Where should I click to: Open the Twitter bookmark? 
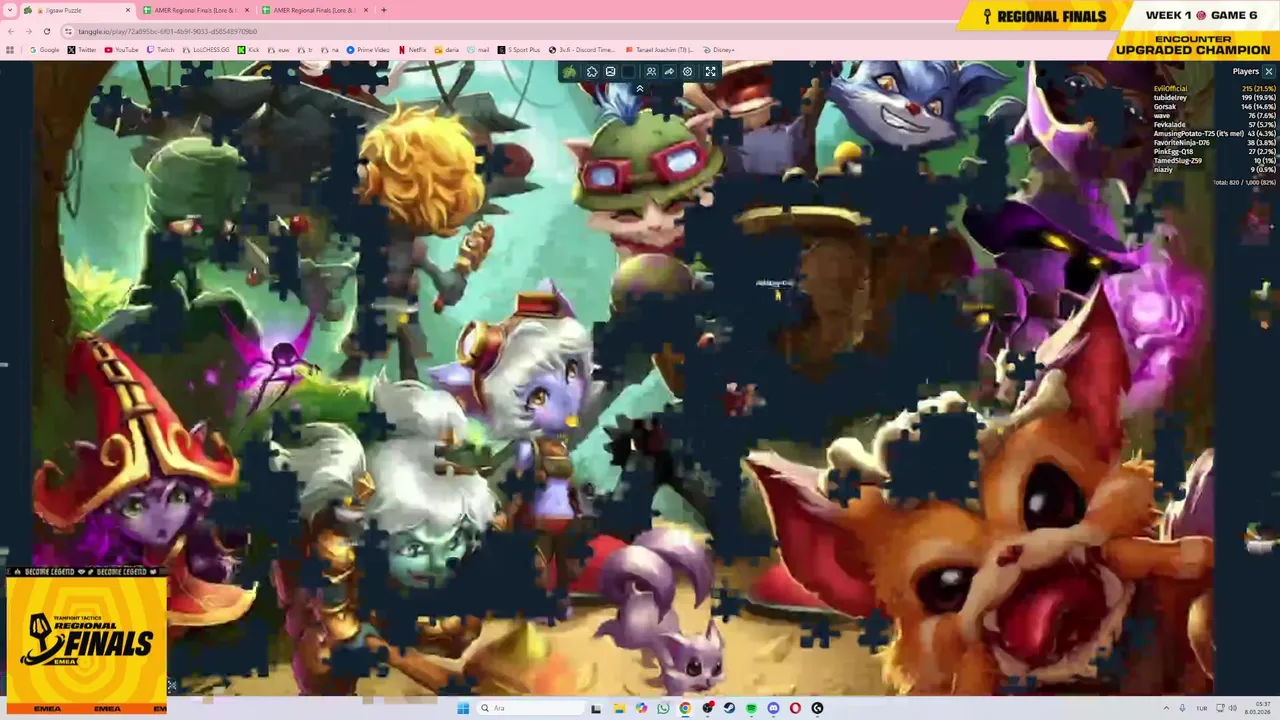82,49
